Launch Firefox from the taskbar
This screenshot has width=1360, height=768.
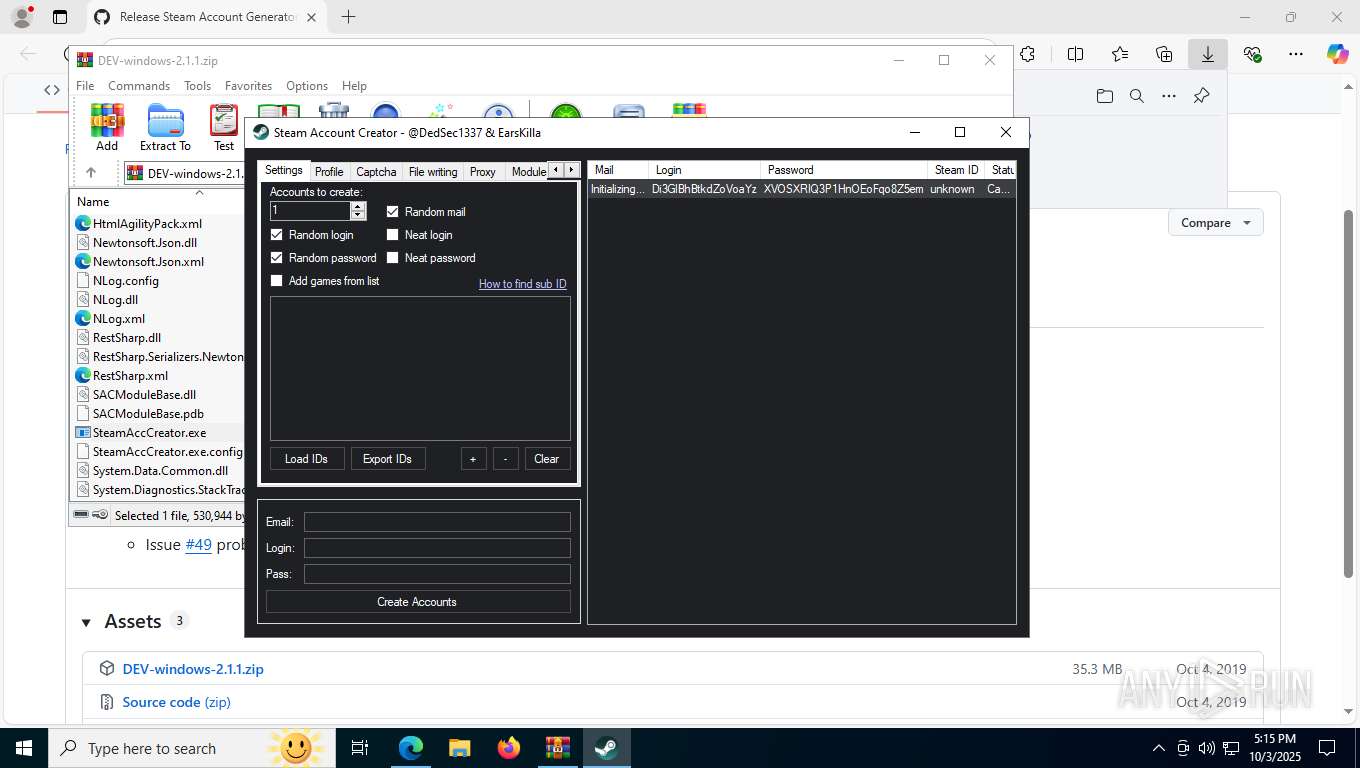tap(509, 748)
